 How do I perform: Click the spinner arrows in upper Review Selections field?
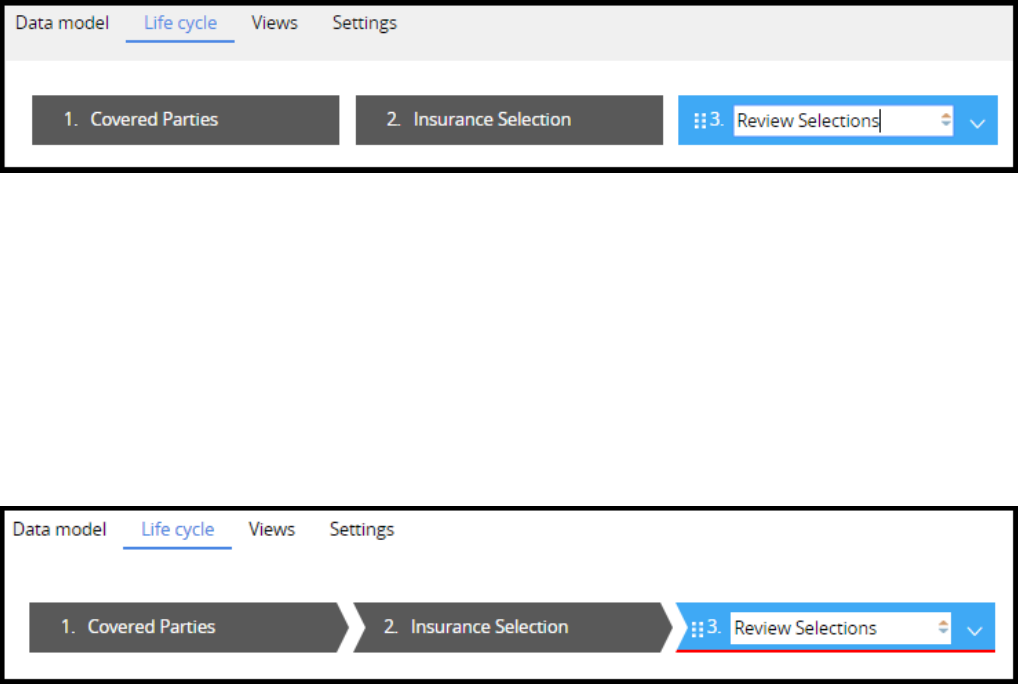(x=944, y=120)
